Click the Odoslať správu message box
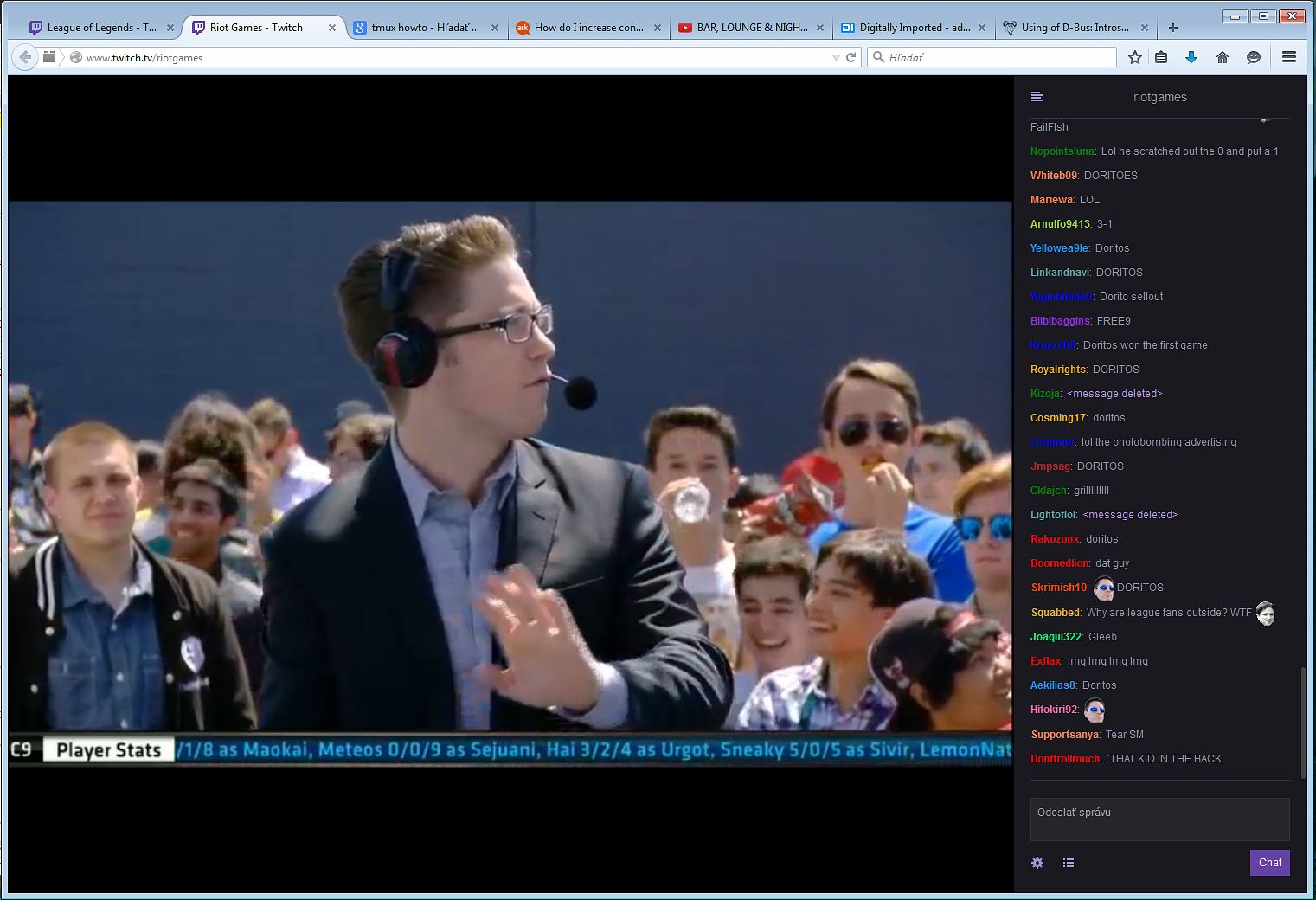 coord(1160,820)
